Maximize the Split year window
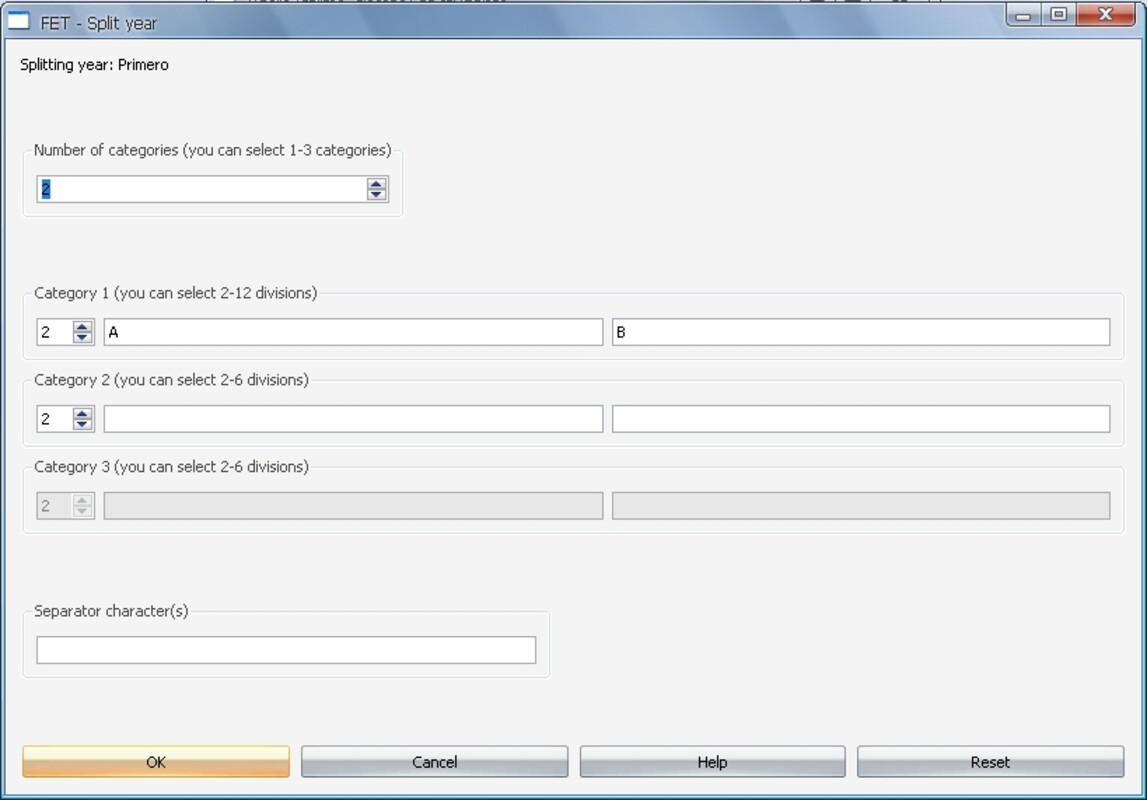Image resolution: width=1147 pixels, height=800 pixels. (x=1058, y=15)
